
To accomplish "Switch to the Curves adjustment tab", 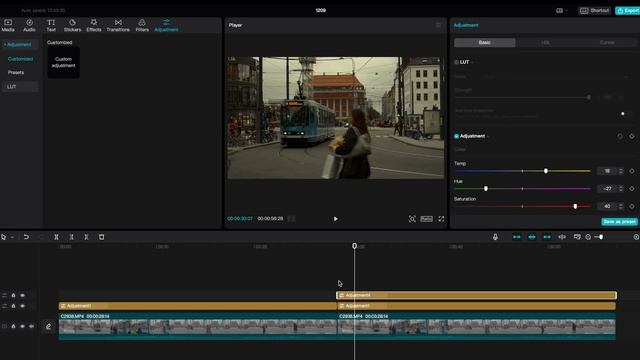I will pos(607,42).
